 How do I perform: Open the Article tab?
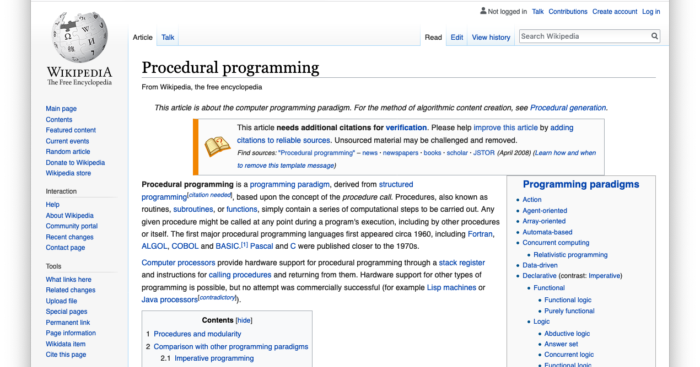142,38
